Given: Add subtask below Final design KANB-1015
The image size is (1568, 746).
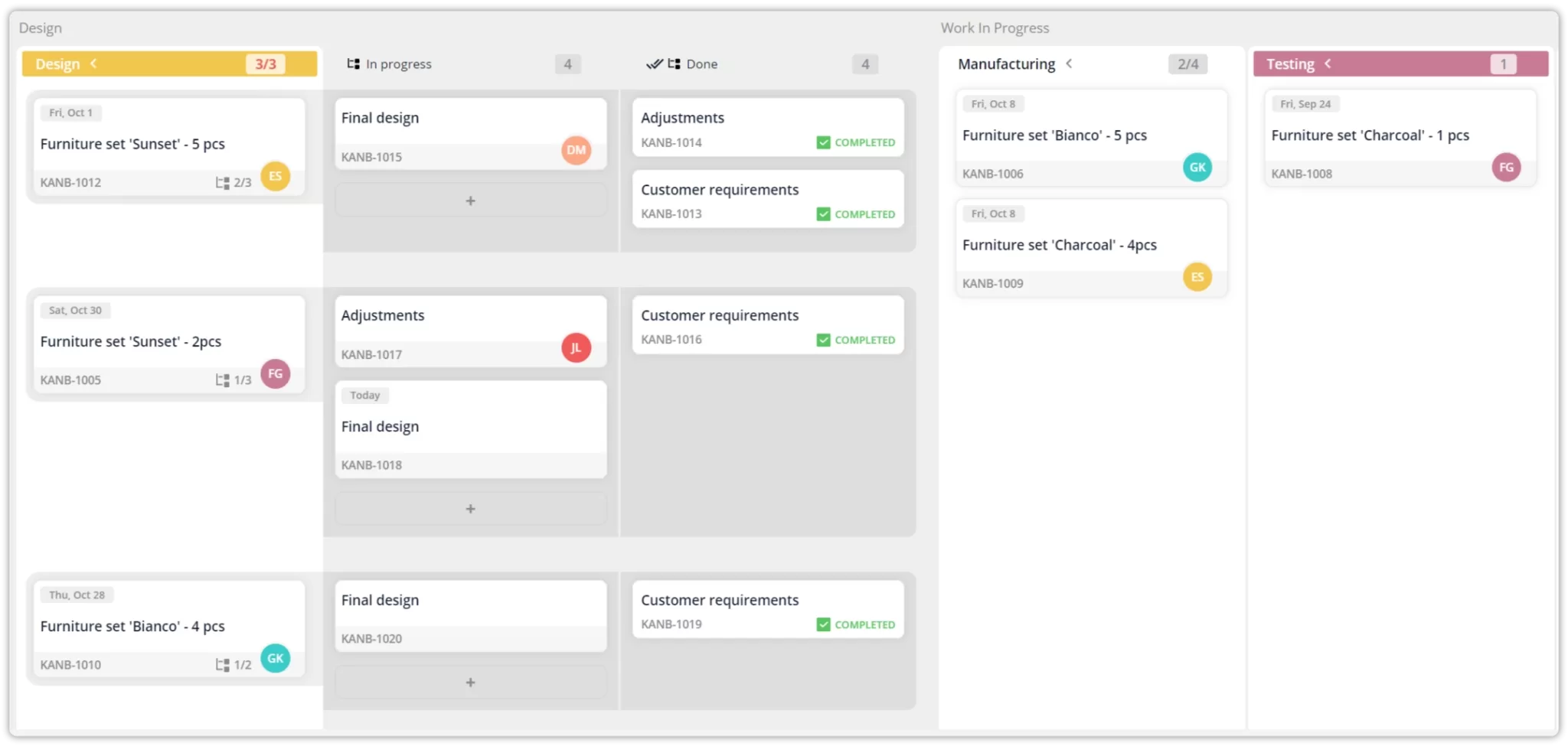Looking at the screenshot, I should tap(470, 200).
